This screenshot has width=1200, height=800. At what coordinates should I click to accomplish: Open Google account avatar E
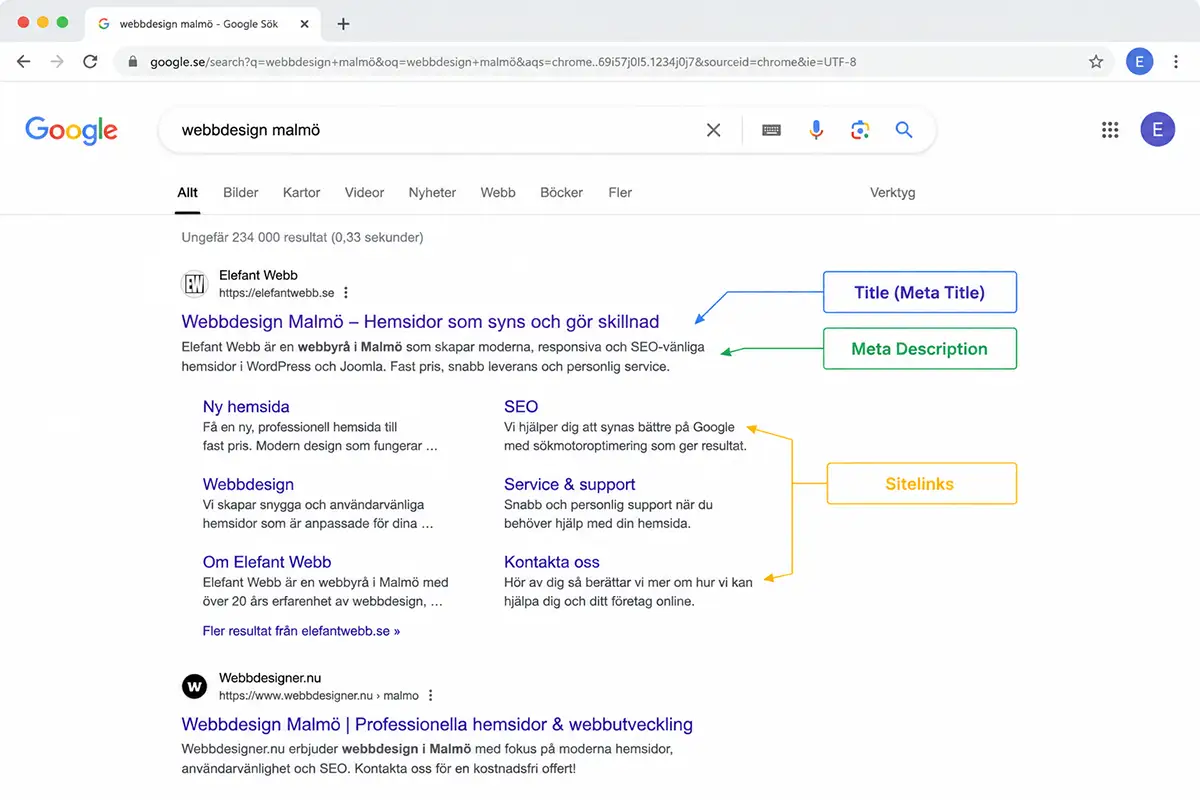click(x=1158, y=130)
